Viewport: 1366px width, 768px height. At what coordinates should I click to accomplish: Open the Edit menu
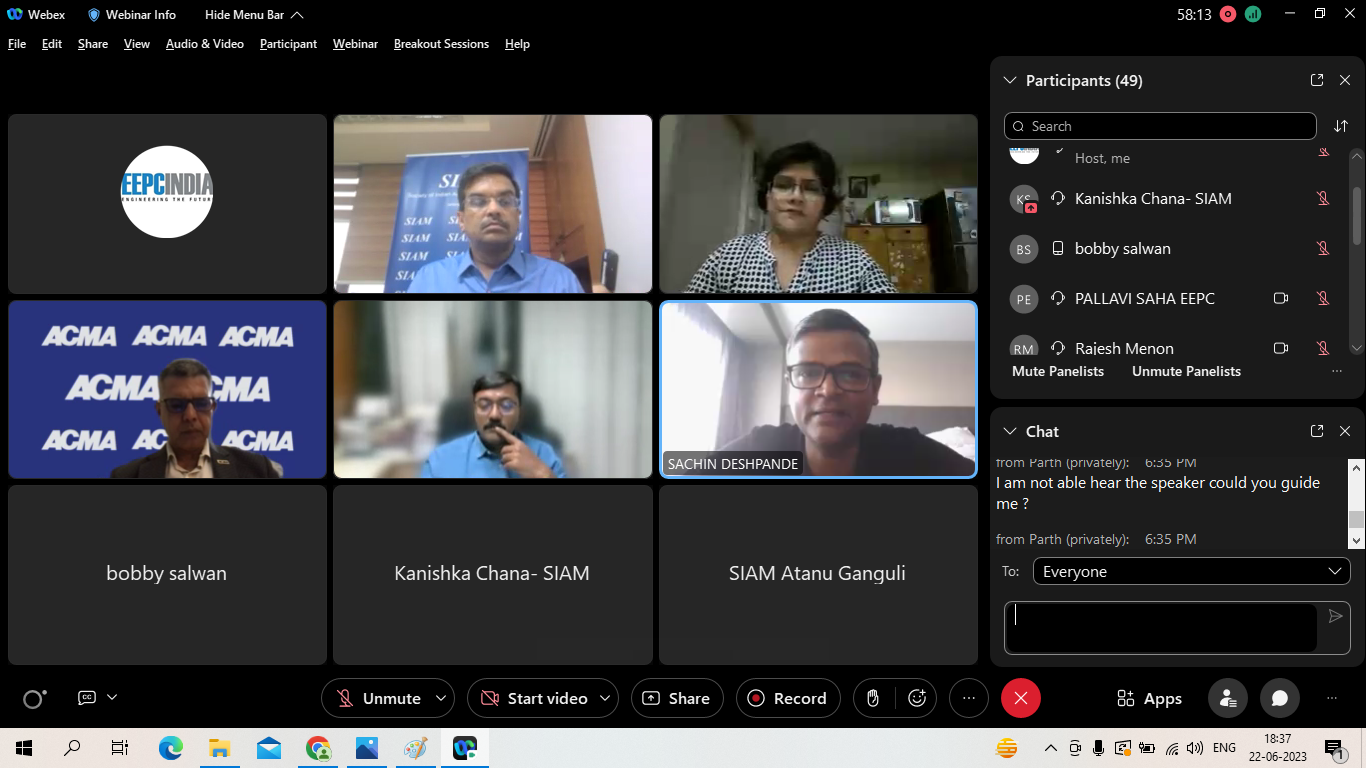tap(52, 44)
